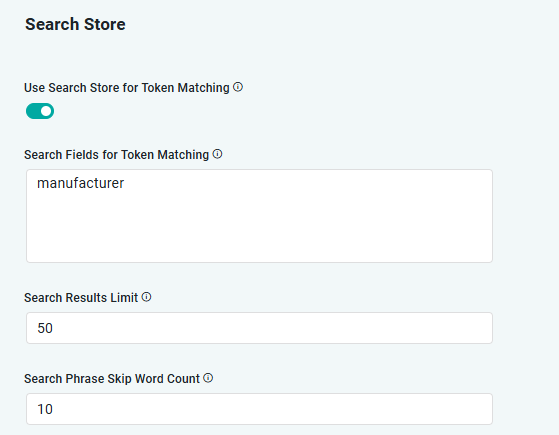Show the Search Results Limit info tooltip

(x=147, y=297)
